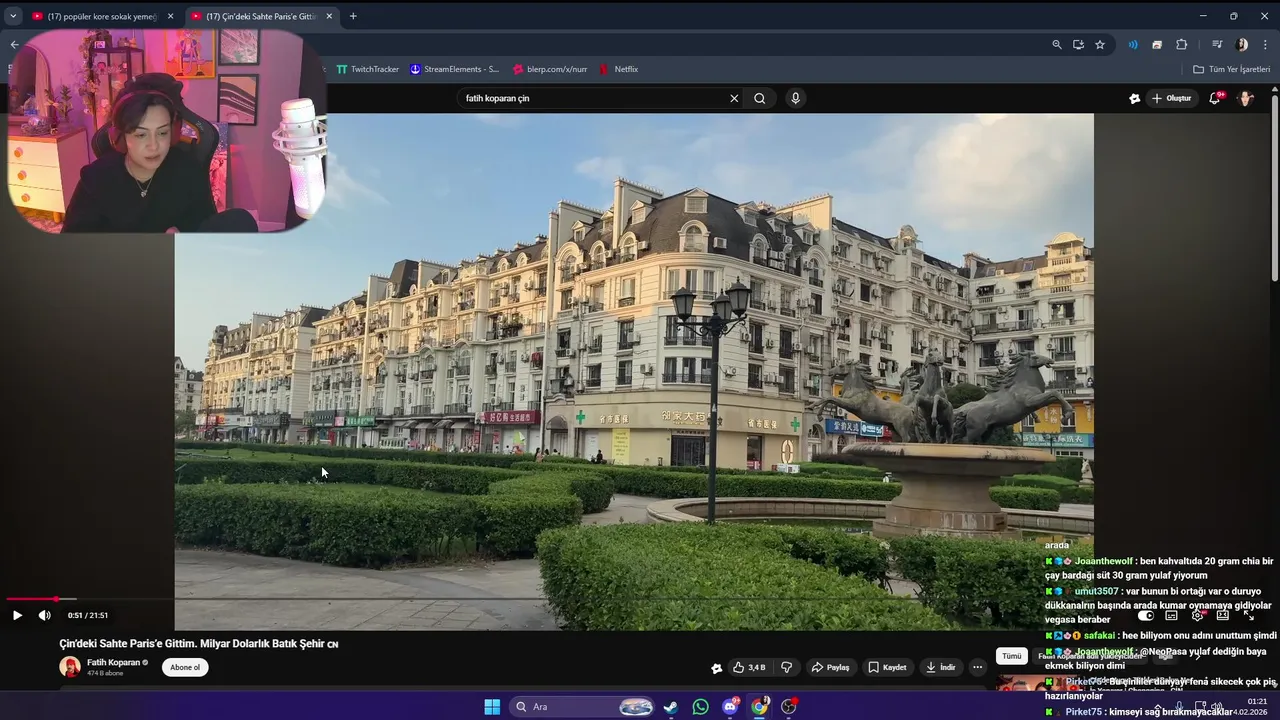Open the Fatih Koparan channel name link
This screenshot has width=1280, height=720.
point(113,662)
